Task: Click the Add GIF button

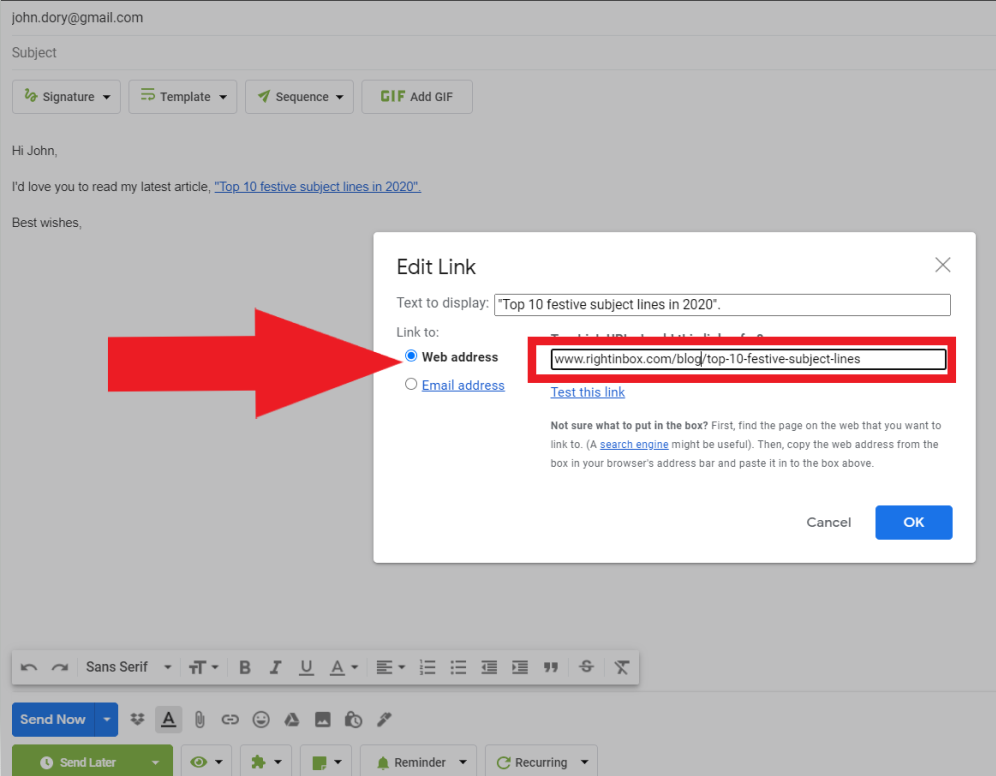Action: (417, 97)
